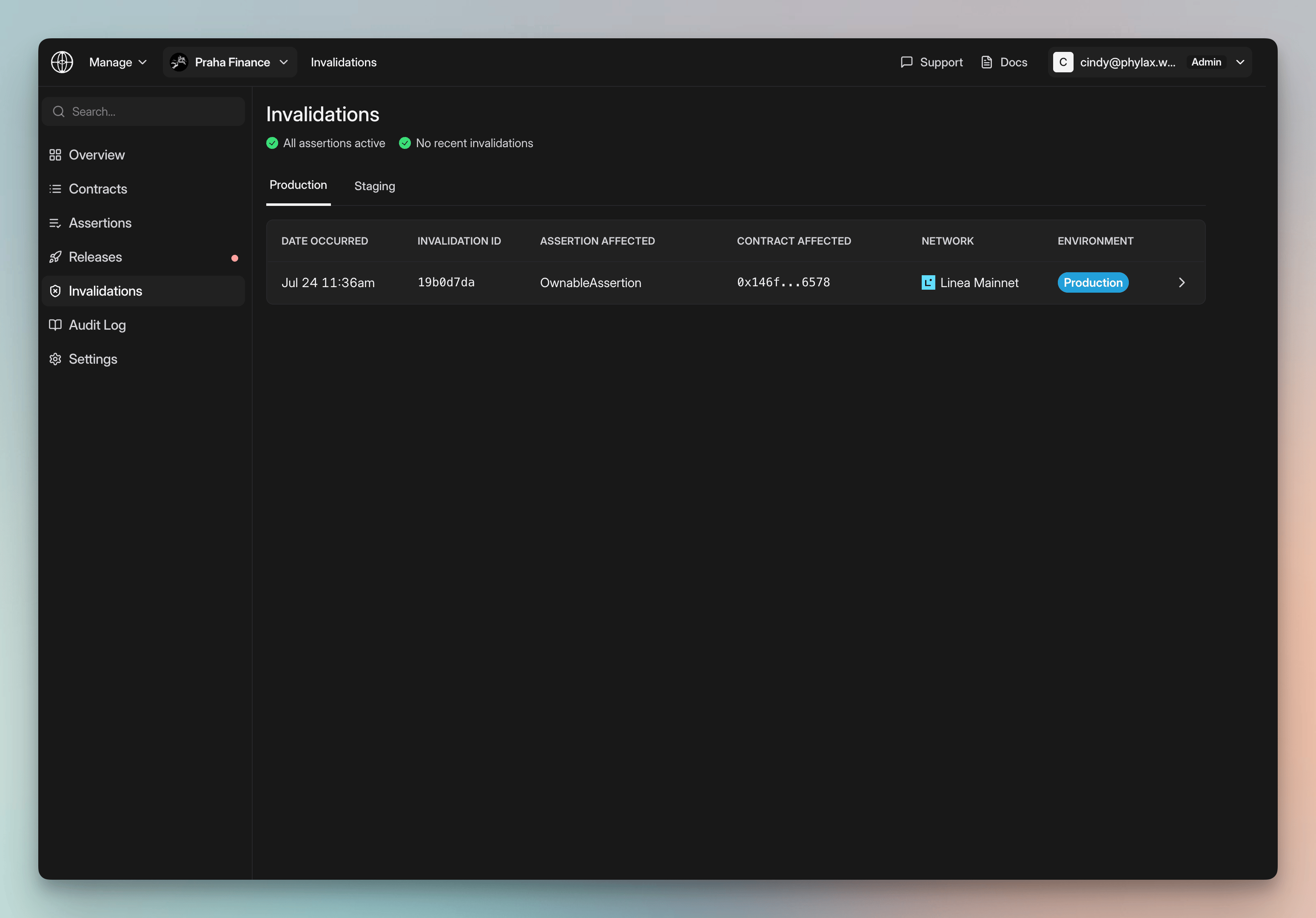Click invalidation ID 19b0d7da

click(x=446, y=282)
